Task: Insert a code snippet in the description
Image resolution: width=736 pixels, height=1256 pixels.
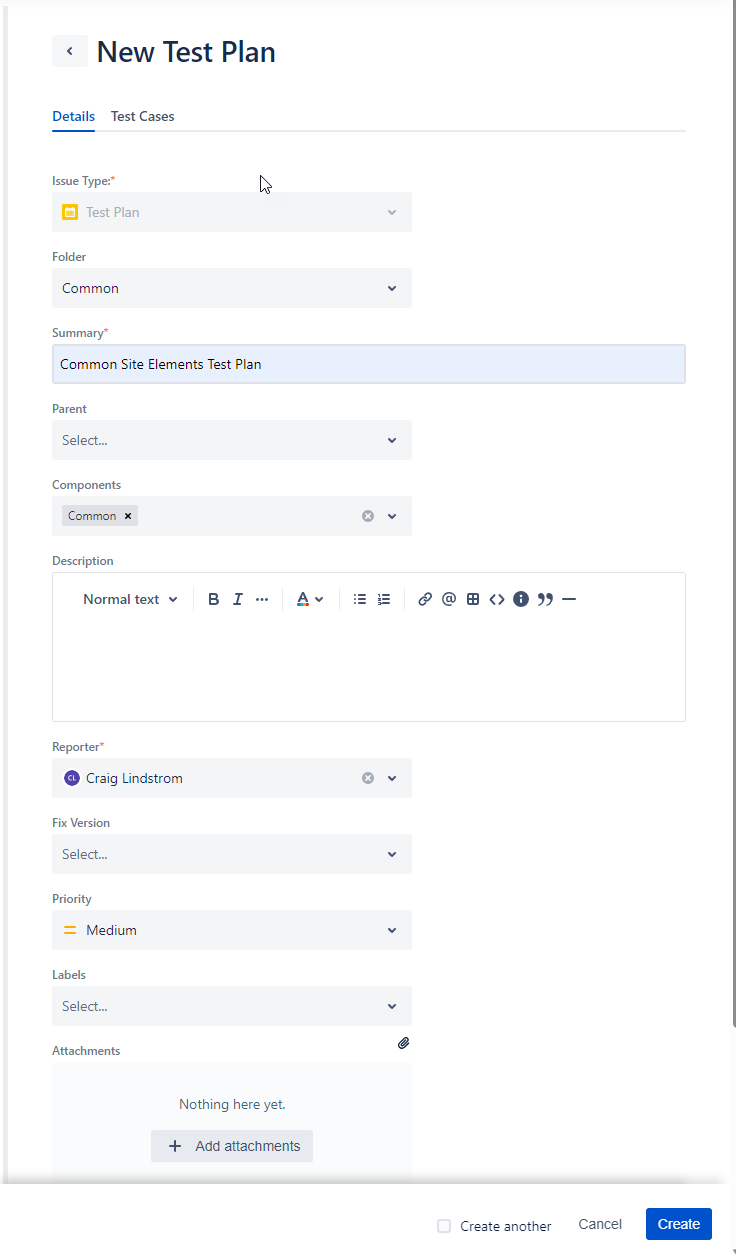Action: [x=497, y=598]
